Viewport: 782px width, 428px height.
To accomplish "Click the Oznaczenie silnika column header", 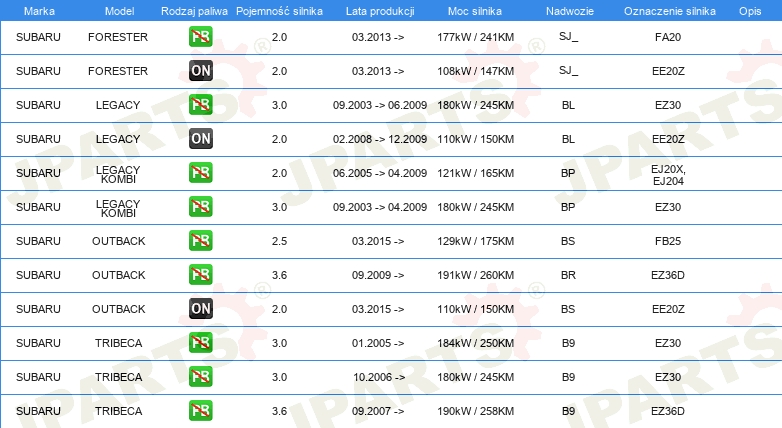I will point(670,11).
